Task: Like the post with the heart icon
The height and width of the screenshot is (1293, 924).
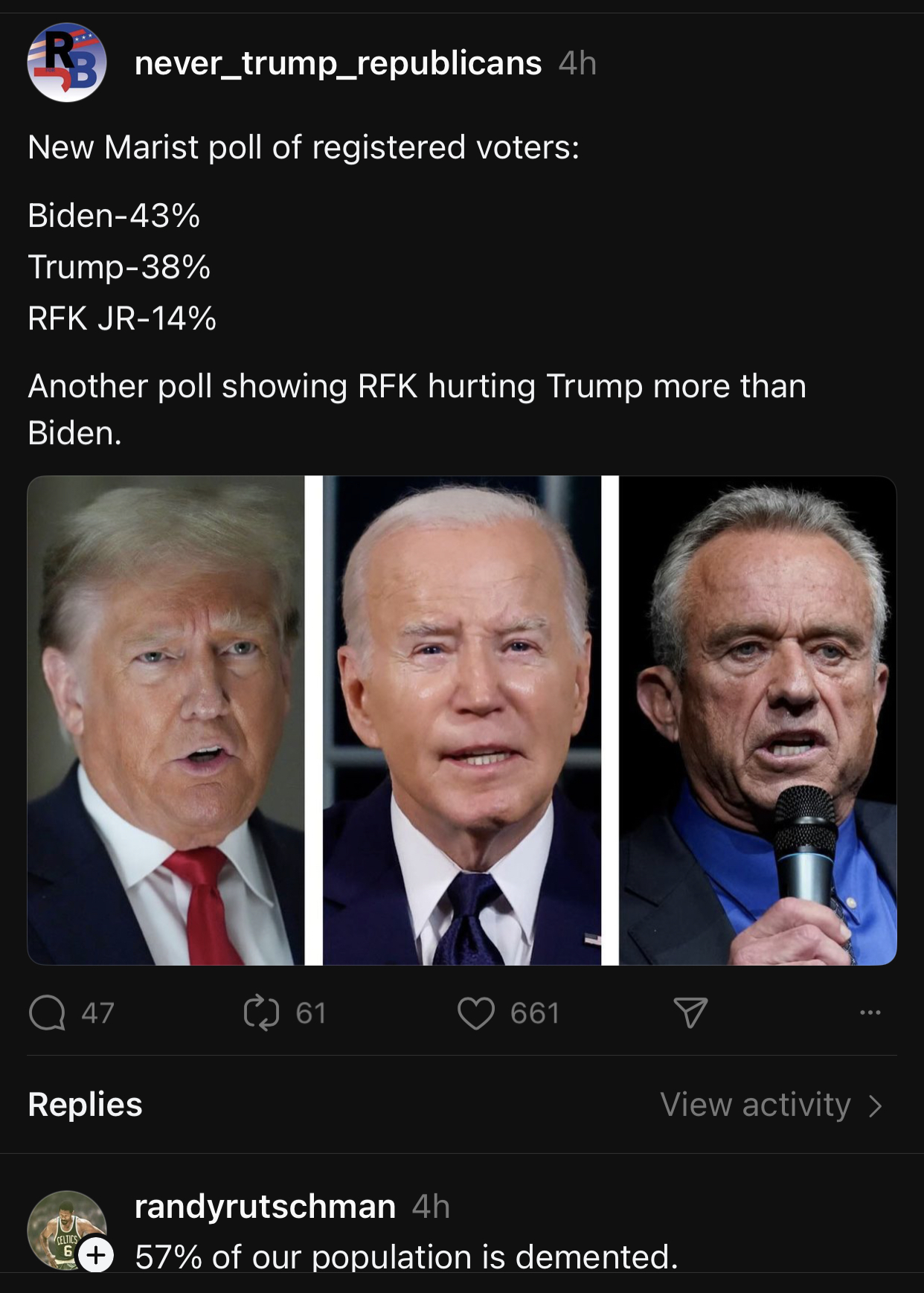Action: click(475, 1013)
